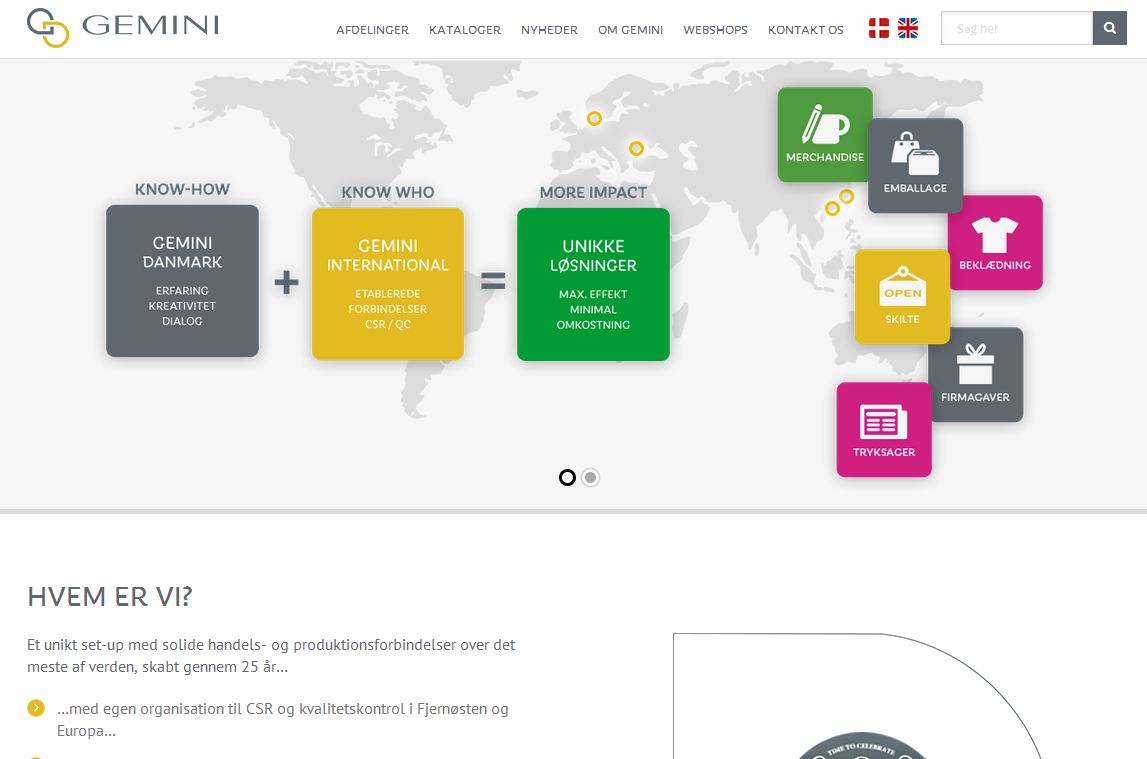Open the Webshops menu item
Image resolution: width=1147 pixels, height=759 pixels.
click(x=715, y=30)
